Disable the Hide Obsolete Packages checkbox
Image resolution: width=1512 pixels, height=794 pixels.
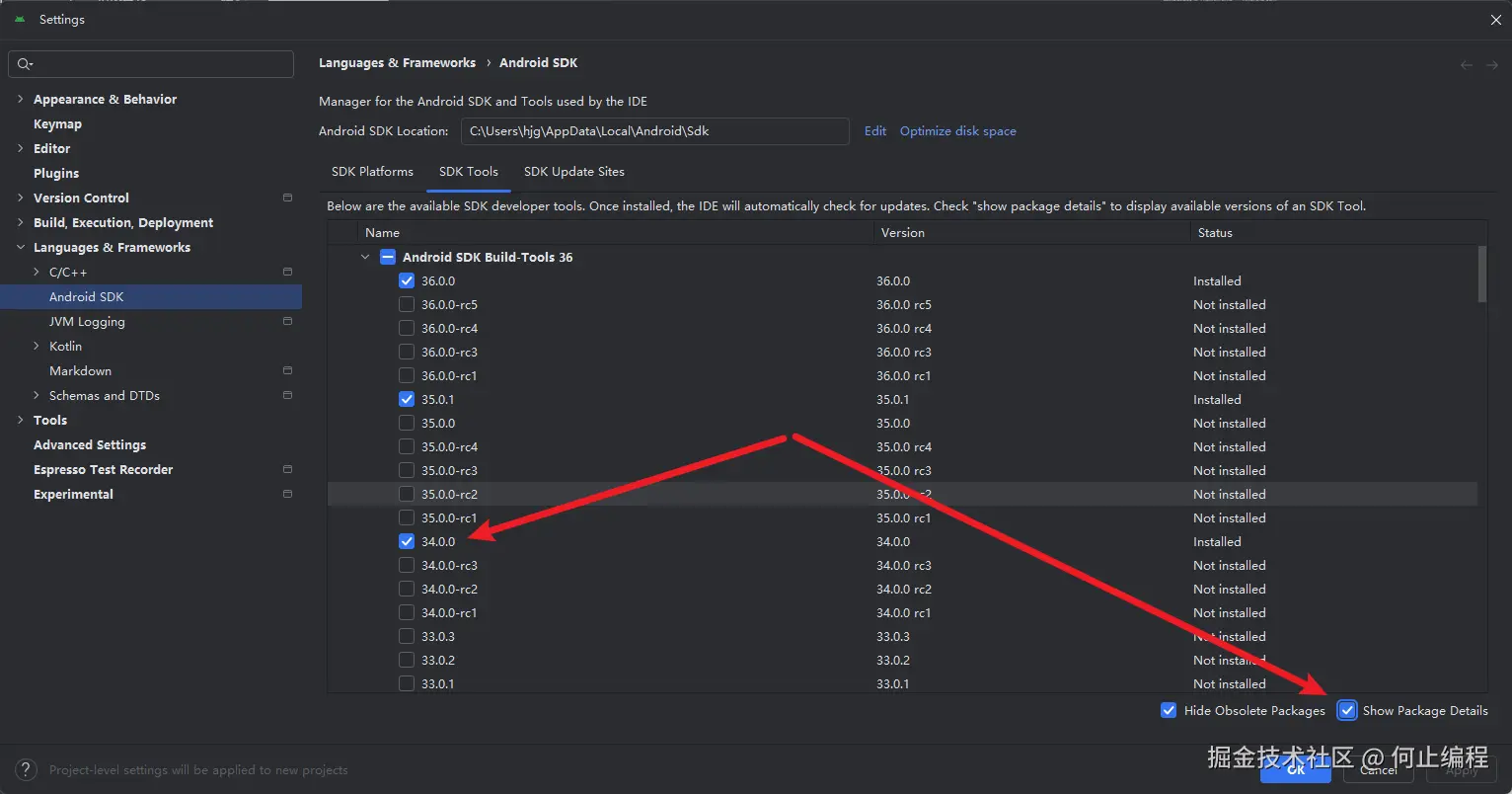[x=1170, y=710]
